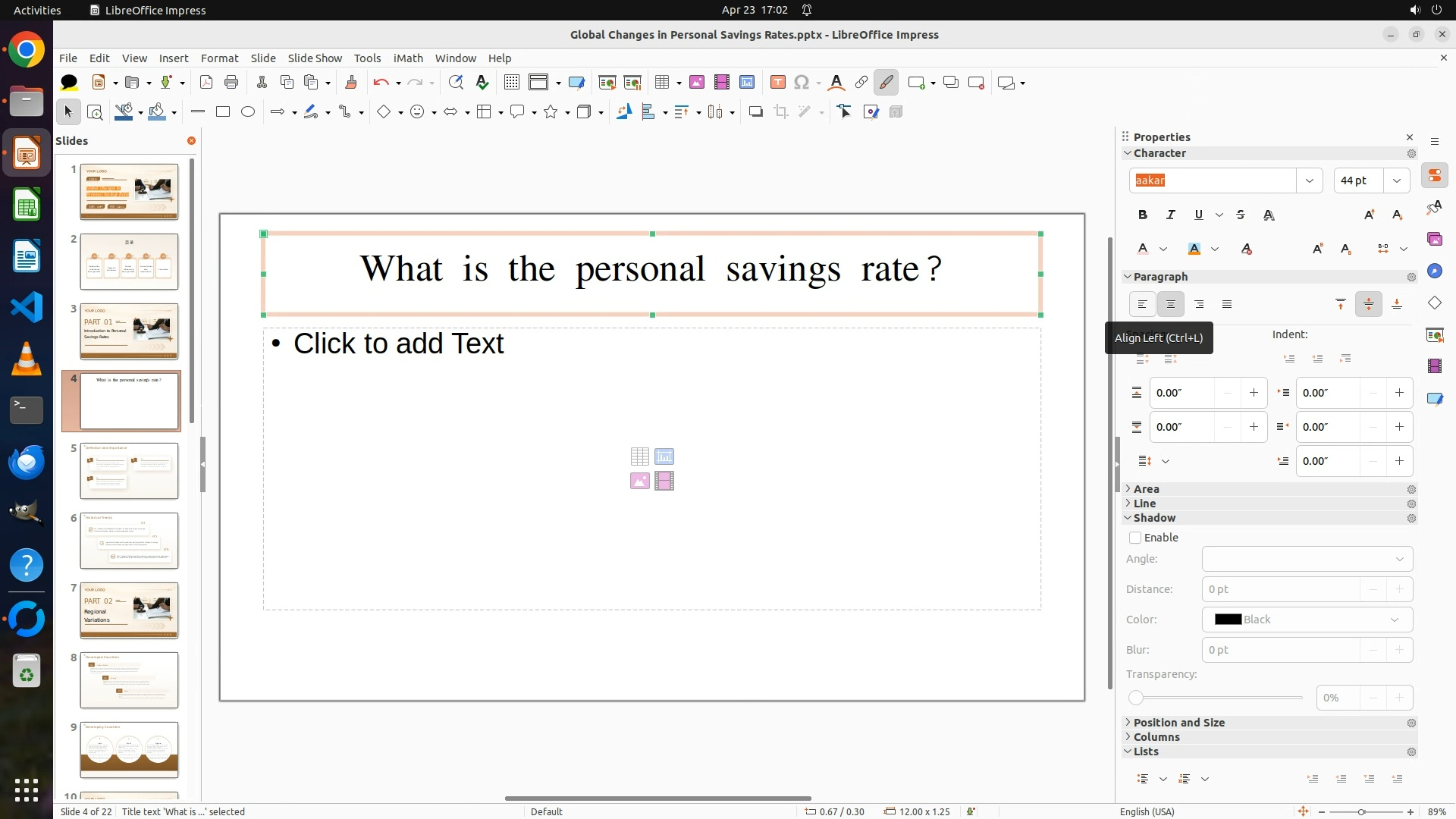The height and width of the screenshot is (819, 1456).
Task: Select slide 7 thumbnail
Action: click(129, 610)
